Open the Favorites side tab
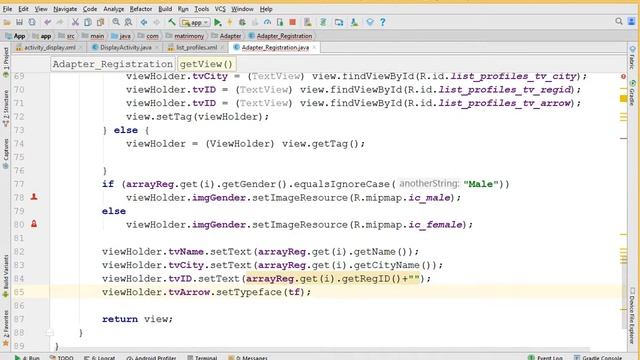The width and height of the screenshot is (640, 360). point(6,328)
